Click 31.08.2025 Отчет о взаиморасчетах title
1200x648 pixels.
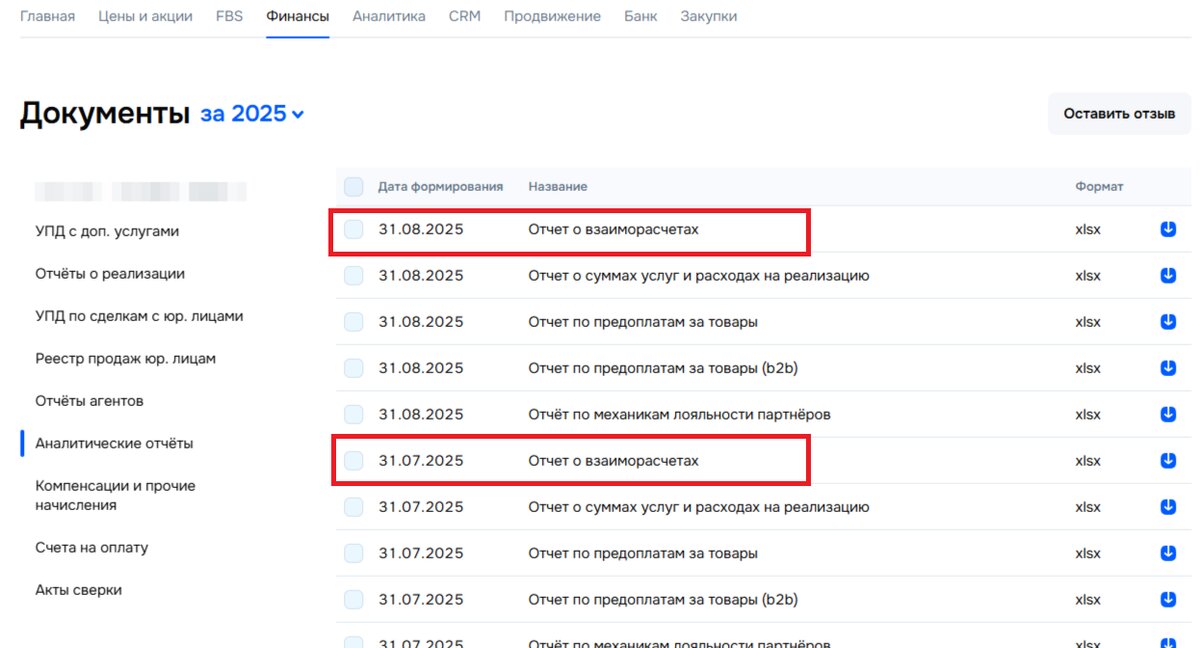(613, 229)
